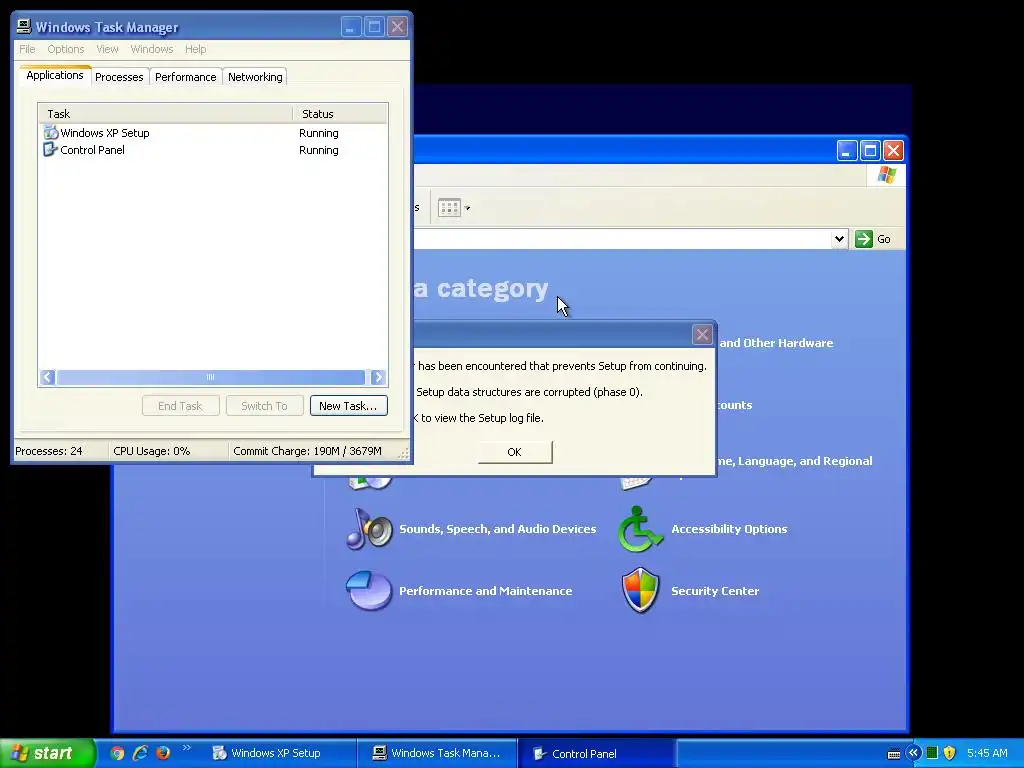Click Windows flag logo in Control Panel

pos(886,175)
